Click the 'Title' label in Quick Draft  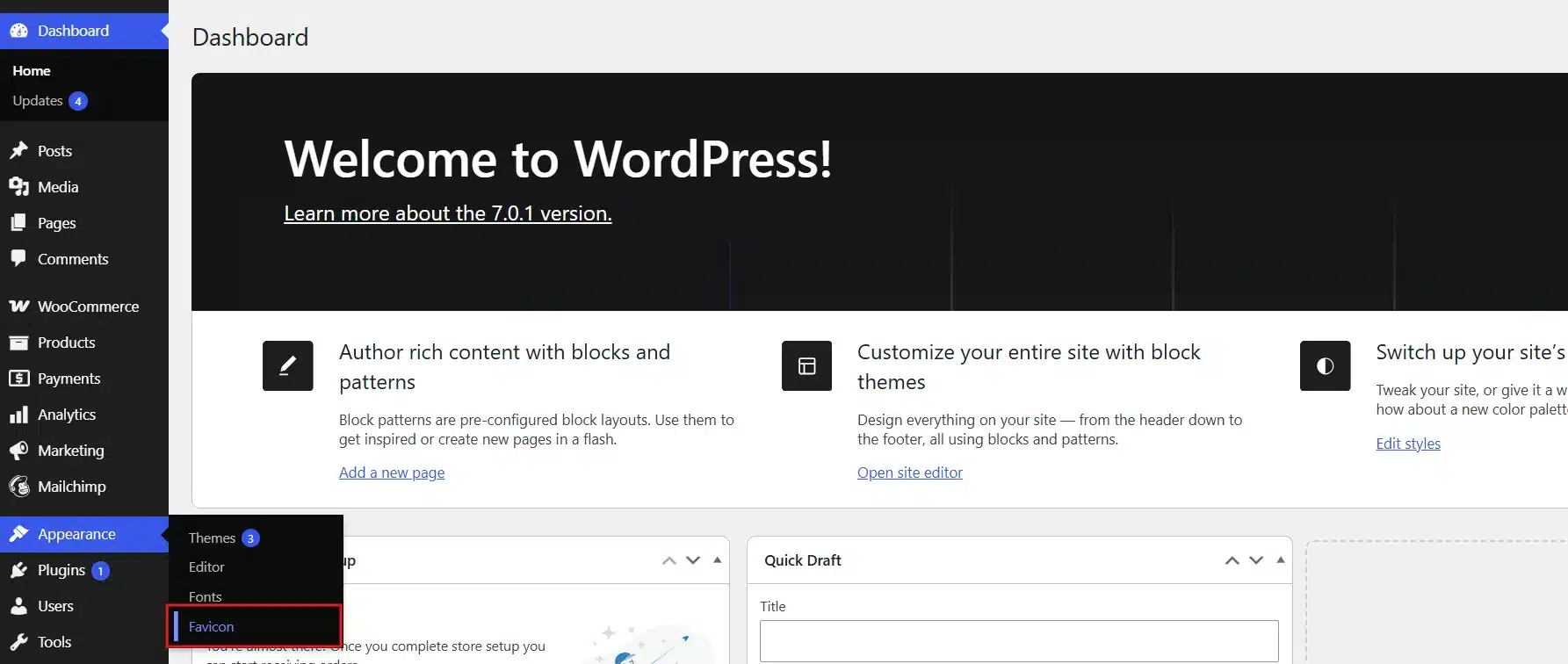point(773,606)
